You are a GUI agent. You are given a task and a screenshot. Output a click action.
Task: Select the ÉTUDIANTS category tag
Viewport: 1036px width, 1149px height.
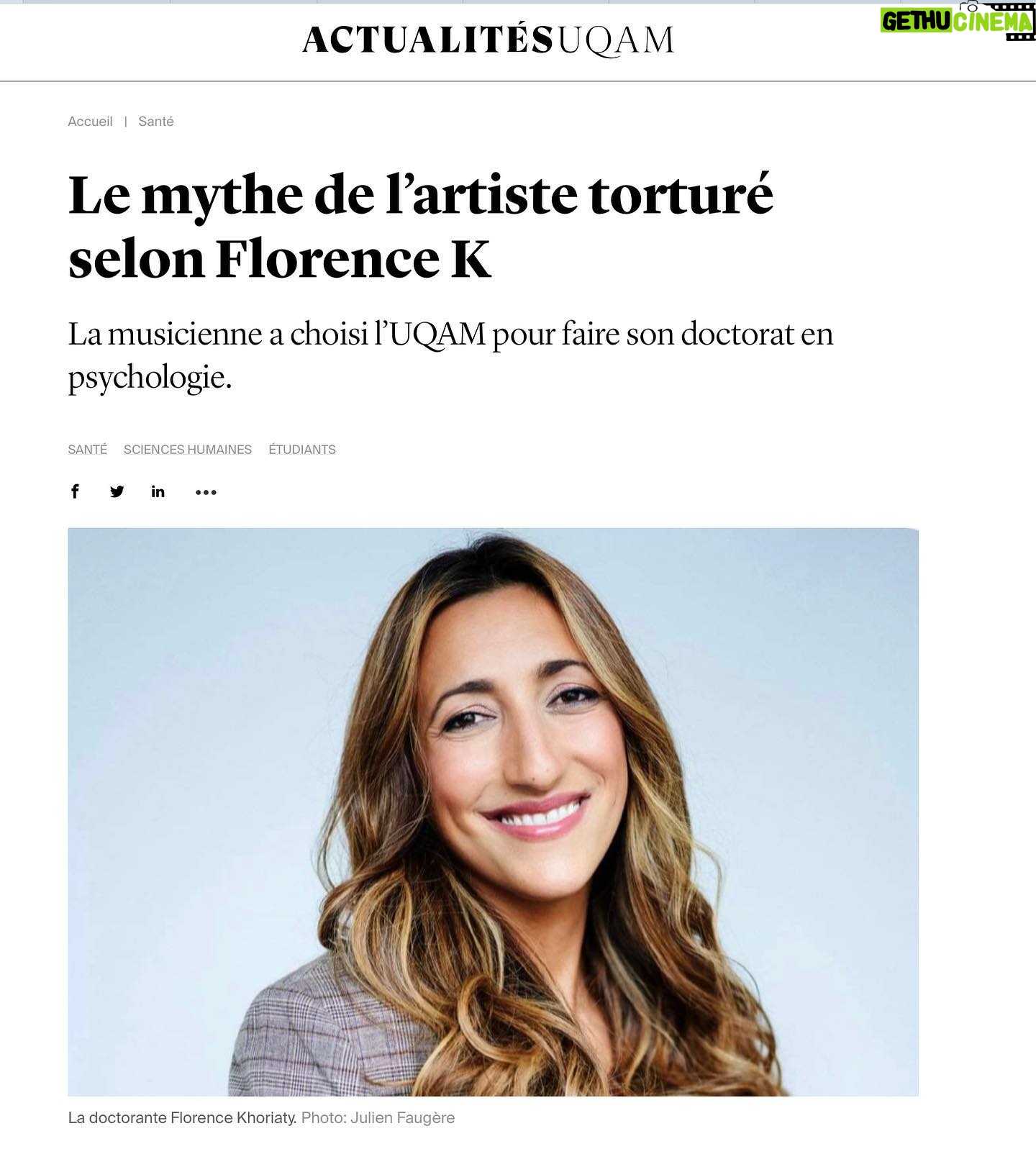tap(302, 450)
